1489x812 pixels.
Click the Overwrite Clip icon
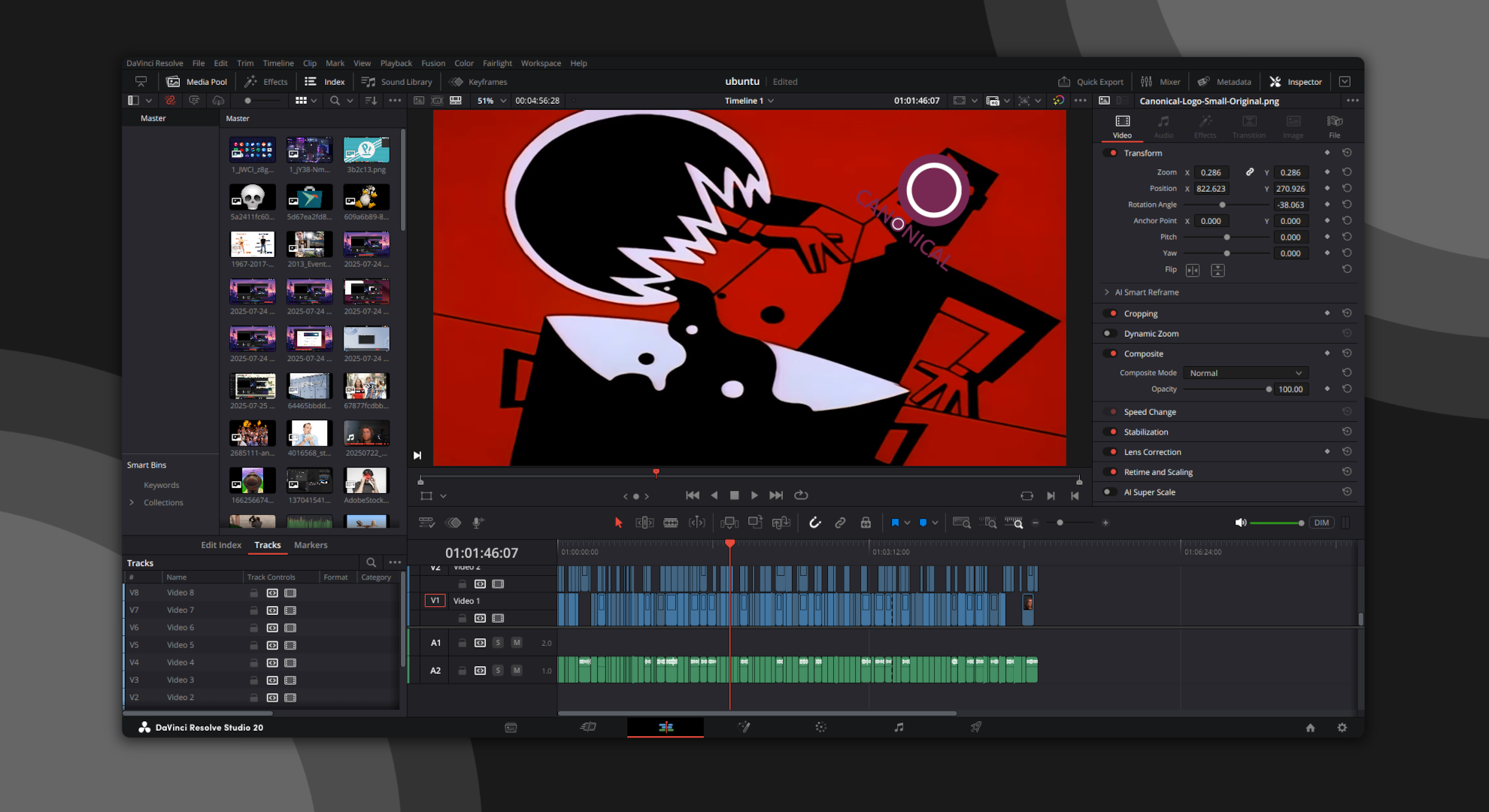pos(755,523)
